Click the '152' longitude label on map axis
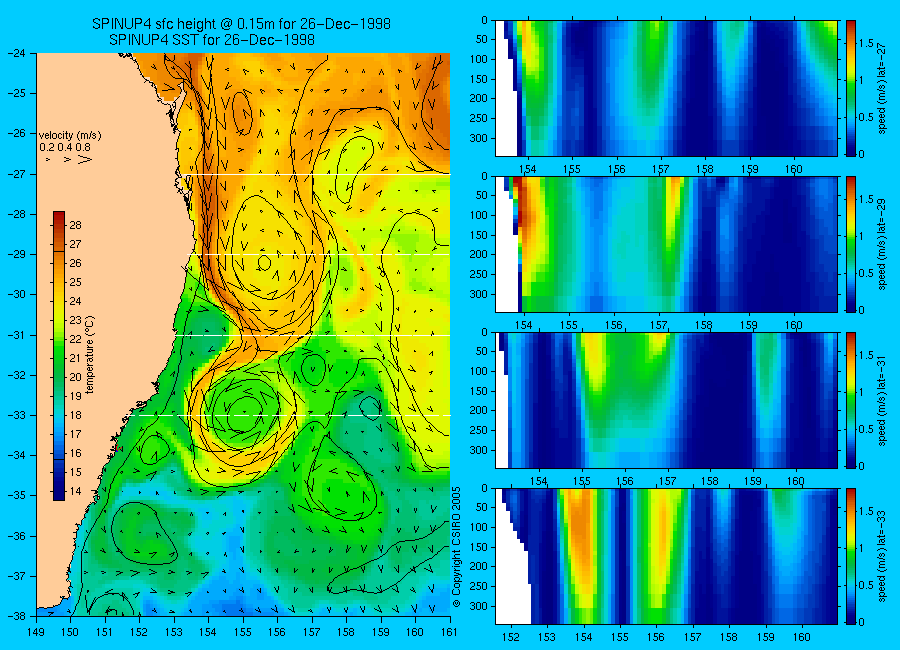Viewport: 900px width, 650px height. pyautogui.click(x=139, y=632)
